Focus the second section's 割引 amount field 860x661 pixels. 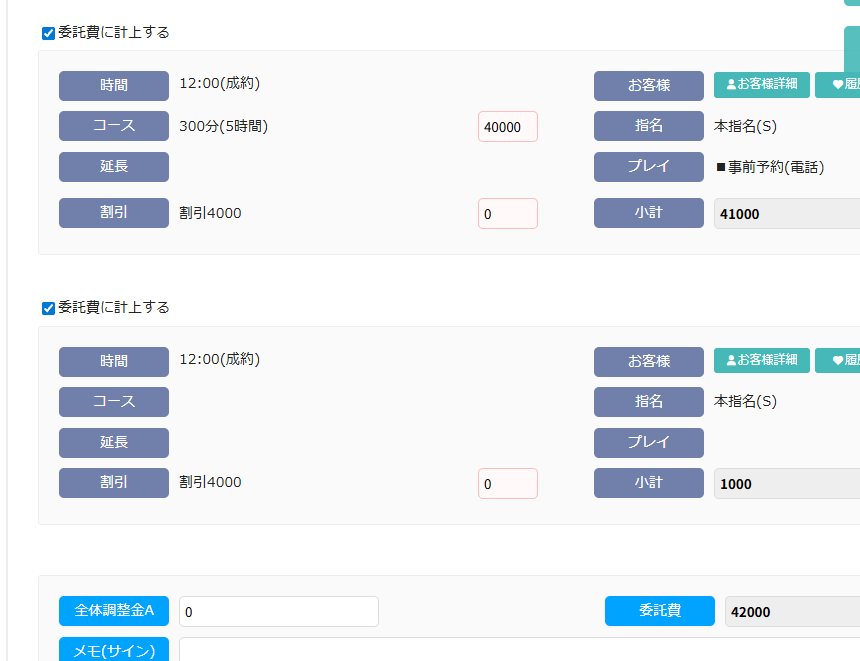click(507, 484)
